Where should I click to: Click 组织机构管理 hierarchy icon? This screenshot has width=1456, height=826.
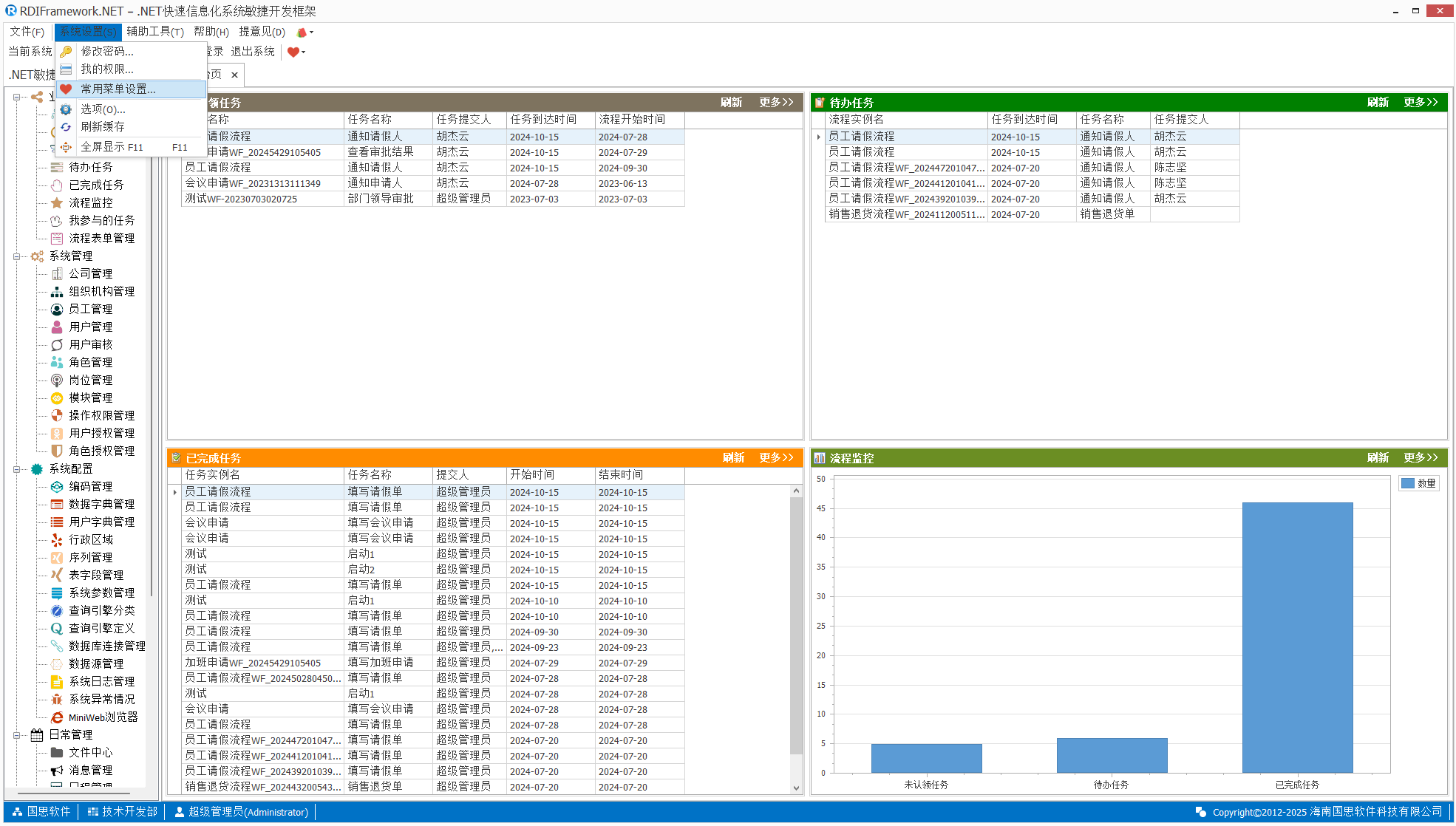tap(57, 292)
